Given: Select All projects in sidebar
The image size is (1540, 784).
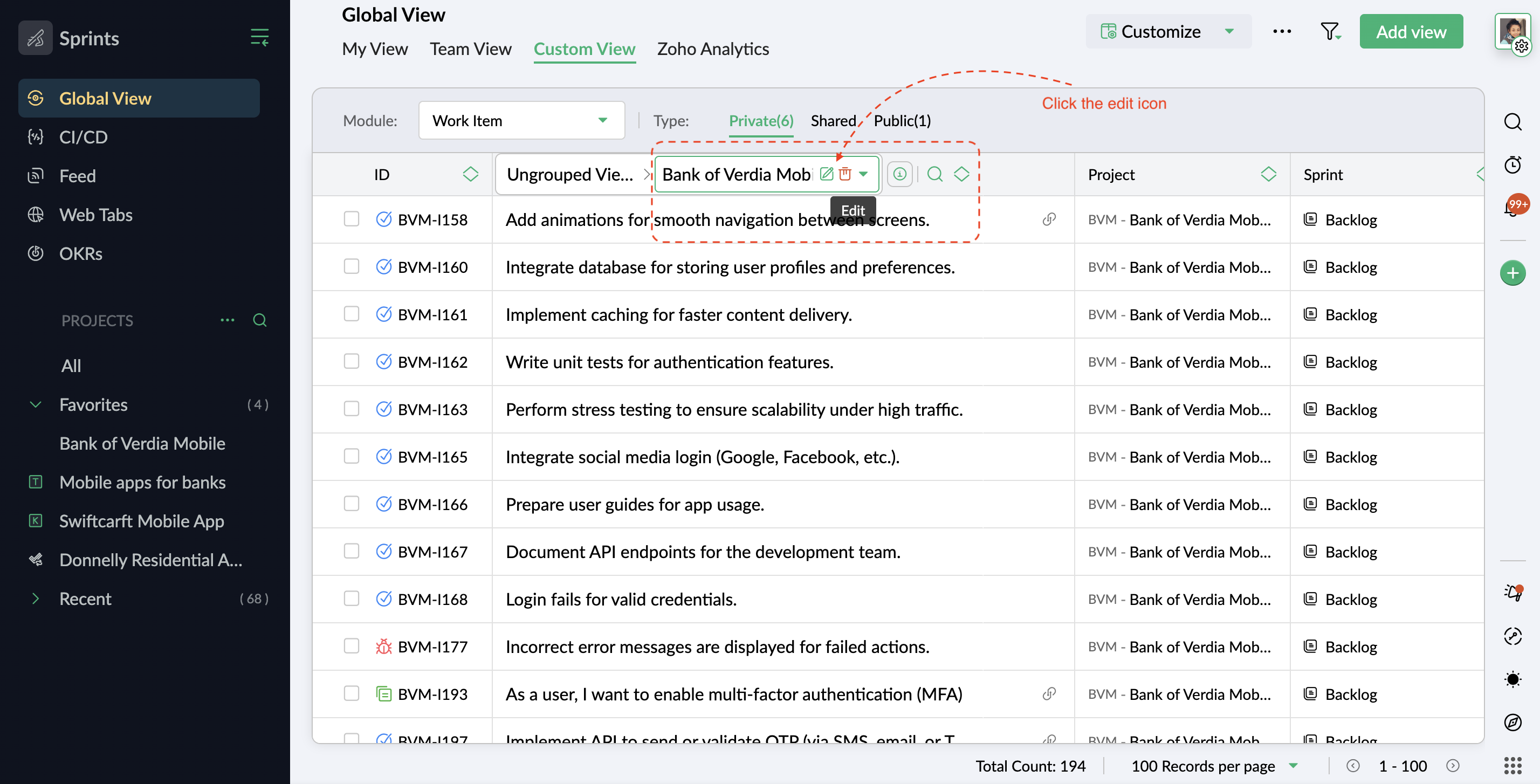Looking at the screenshot, I should click(x=71, y=366).
